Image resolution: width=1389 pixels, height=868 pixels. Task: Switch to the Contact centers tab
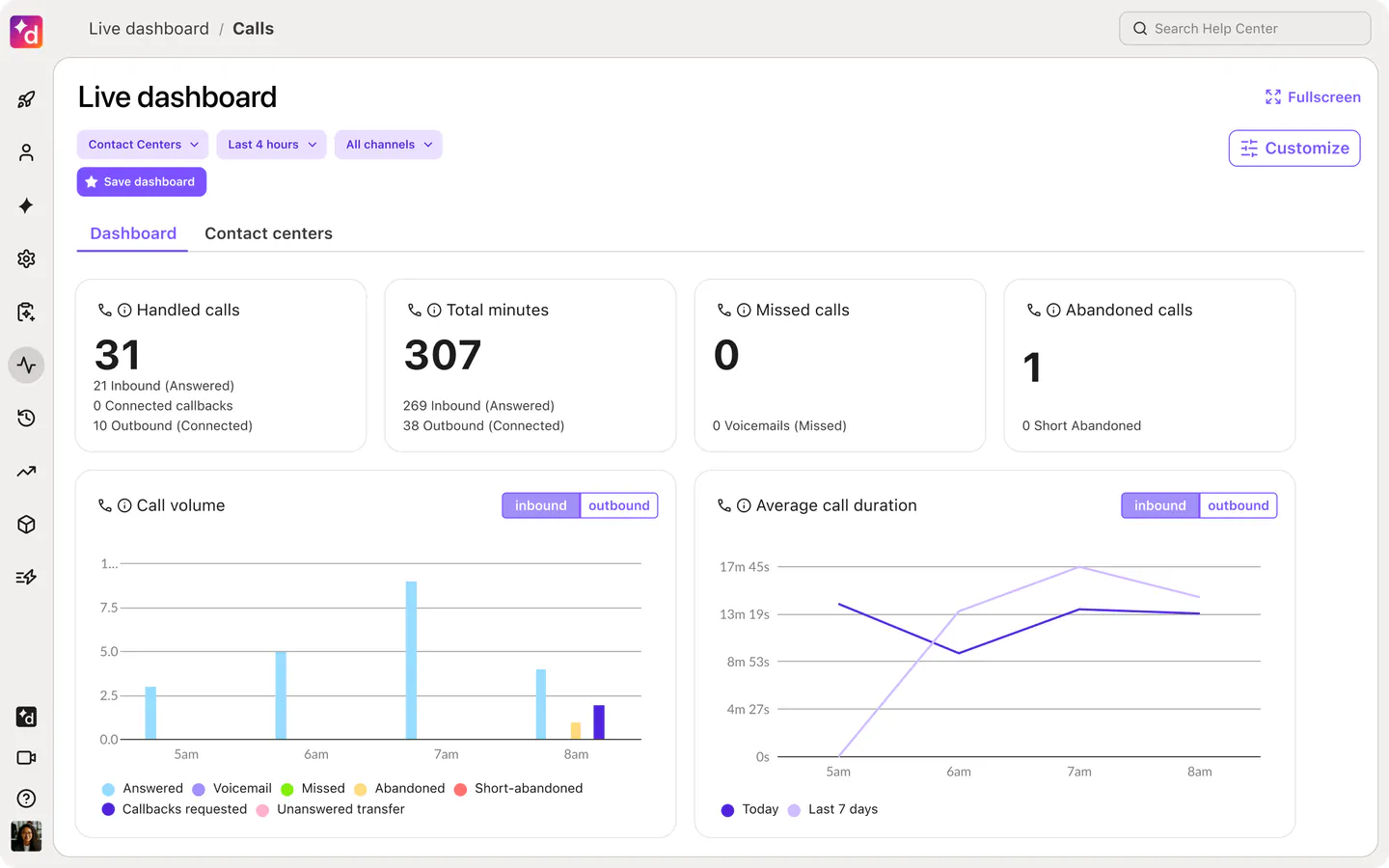(x=268, y=233)
